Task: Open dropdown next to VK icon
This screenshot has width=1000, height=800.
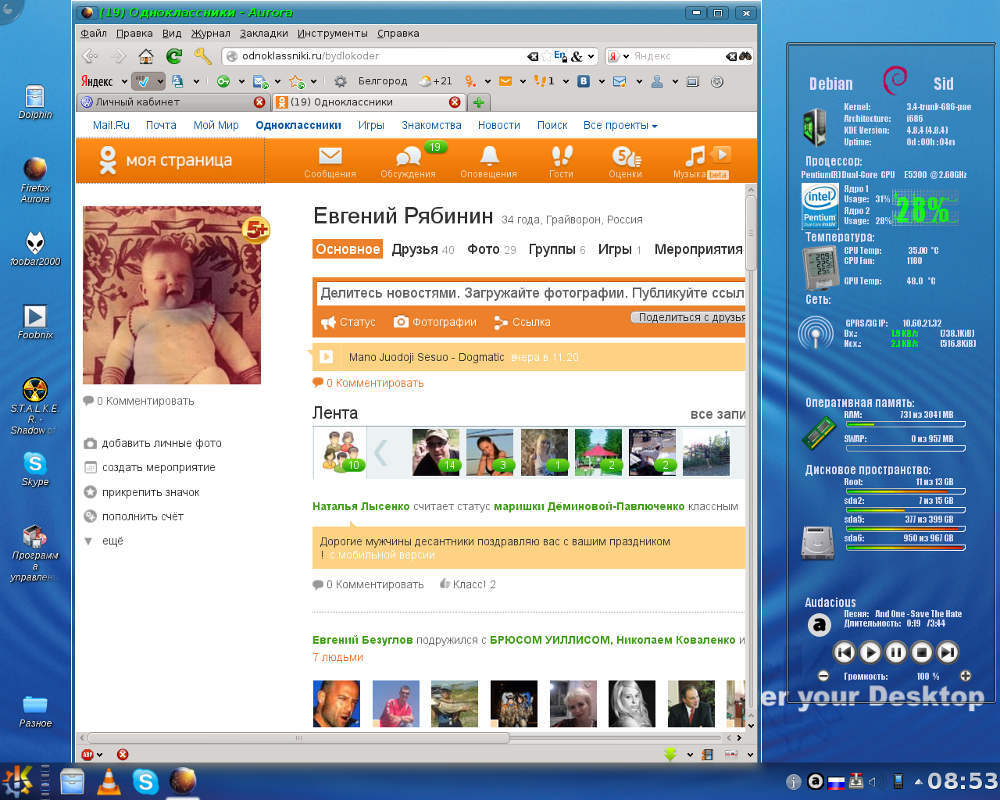Action: point(601,82)
